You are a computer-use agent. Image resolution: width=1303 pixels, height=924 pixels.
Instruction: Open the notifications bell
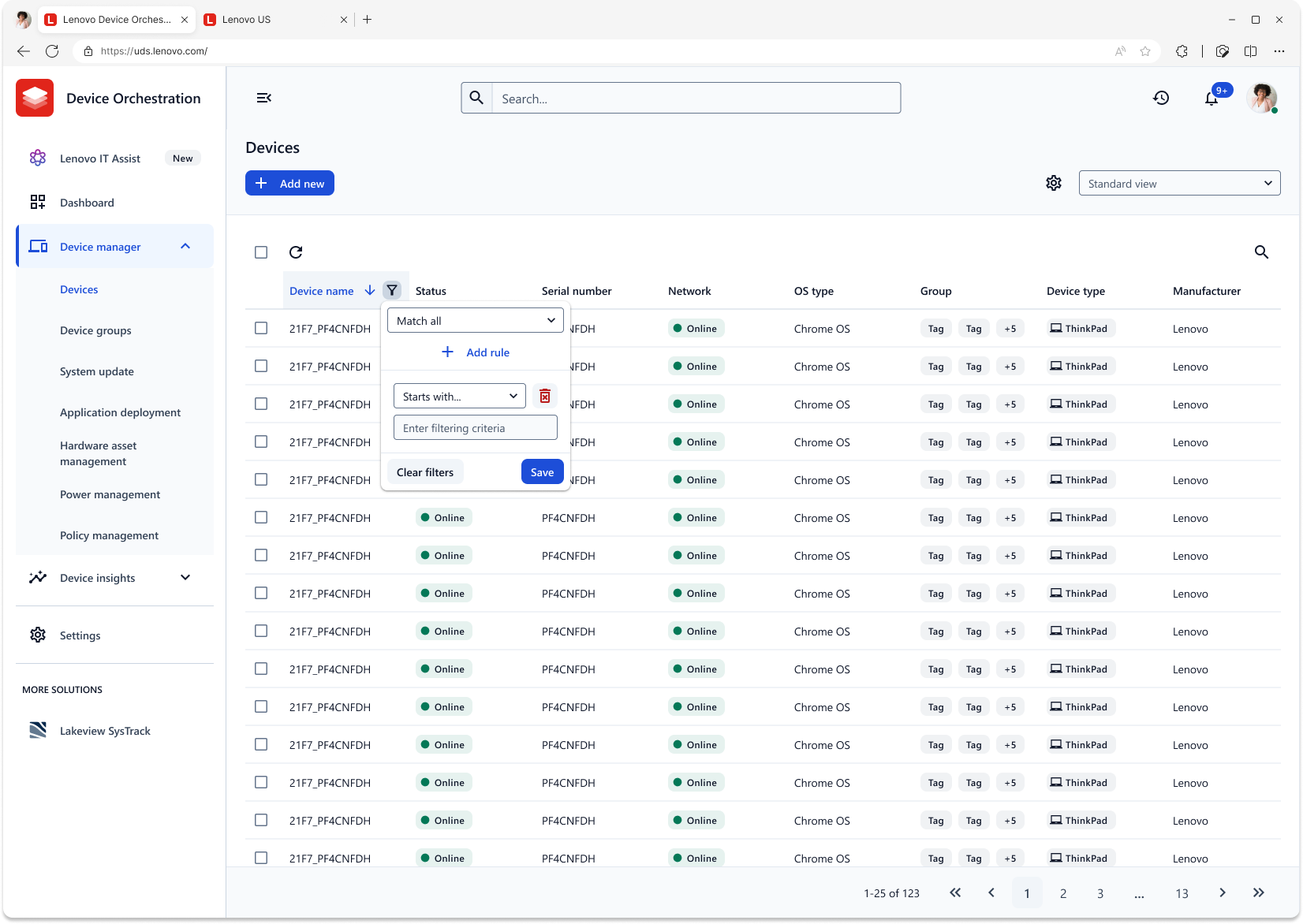[1212, 99]
